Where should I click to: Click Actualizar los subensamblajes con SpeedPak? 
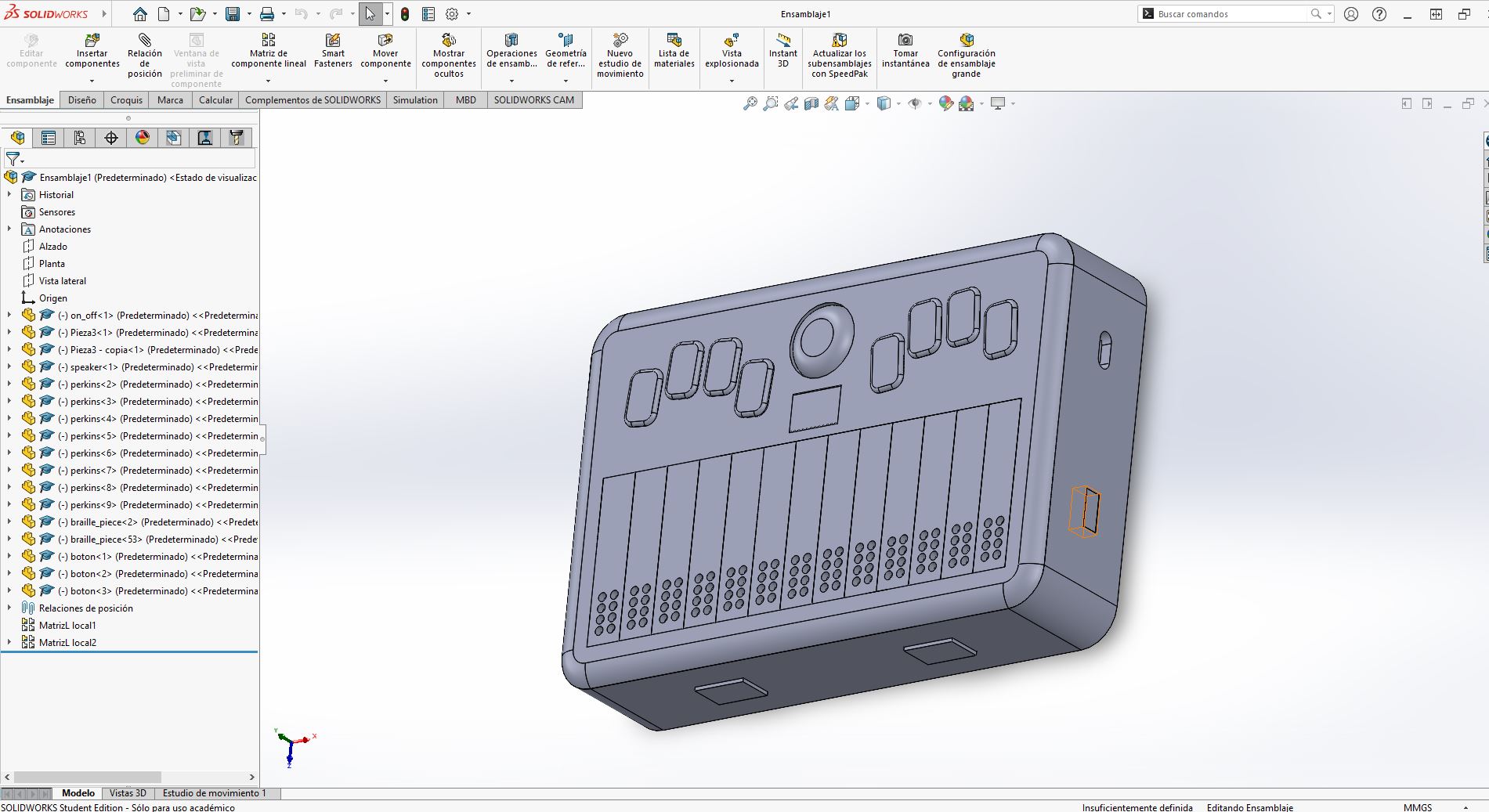pyautogui.click(x=840, y=56)
